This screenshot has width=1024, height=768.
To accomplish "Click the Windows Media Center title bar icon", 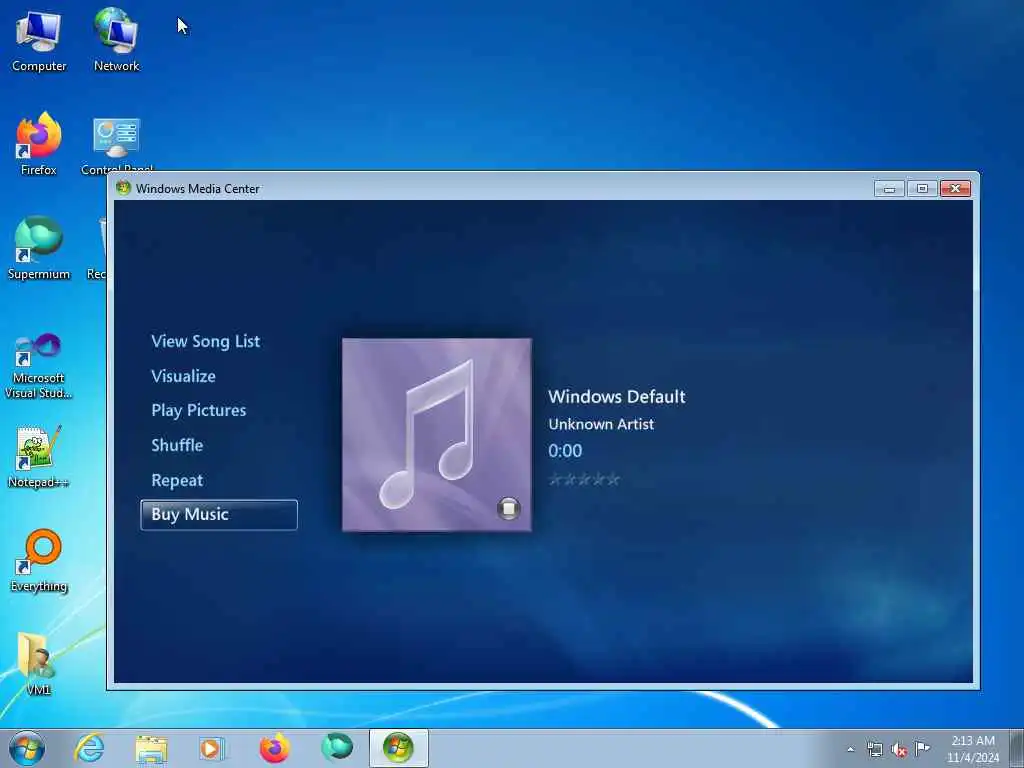I will [123, 188].
